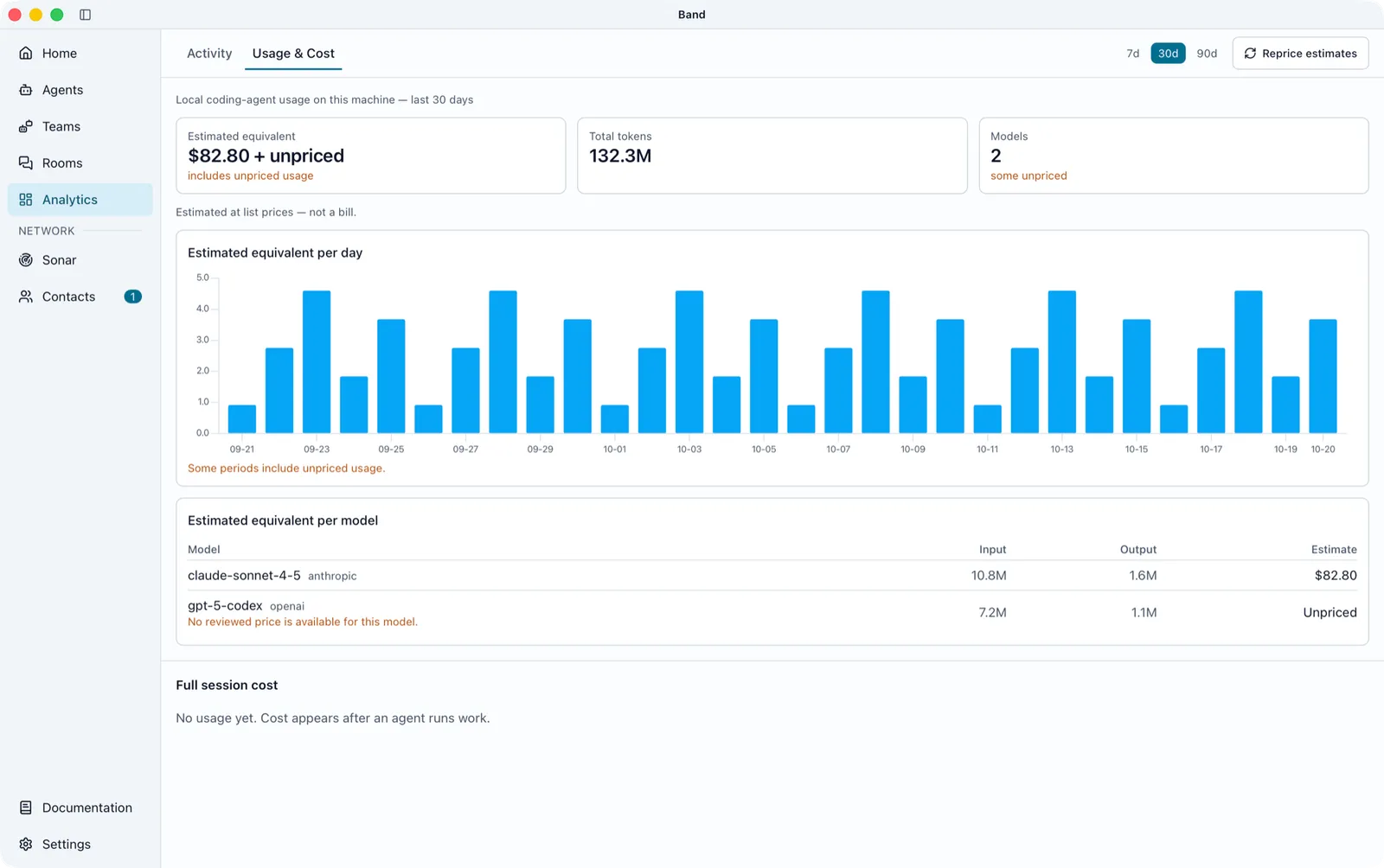Click the Estimated equivalent $82.80 card
The image size is (1384, 868).
click(370, 156)
